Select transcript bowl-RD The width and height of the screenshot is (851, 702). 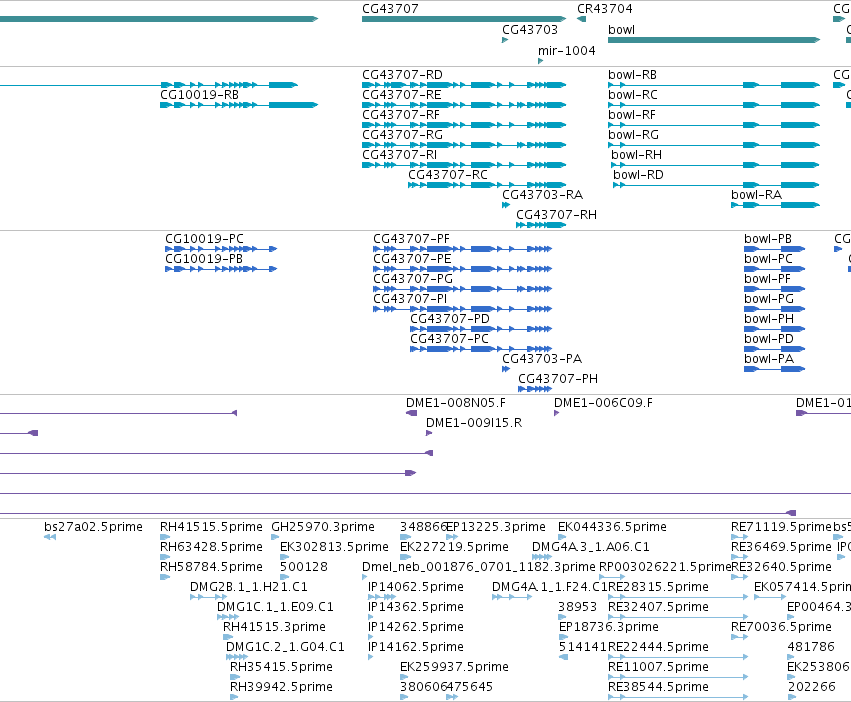click(716, 185)
